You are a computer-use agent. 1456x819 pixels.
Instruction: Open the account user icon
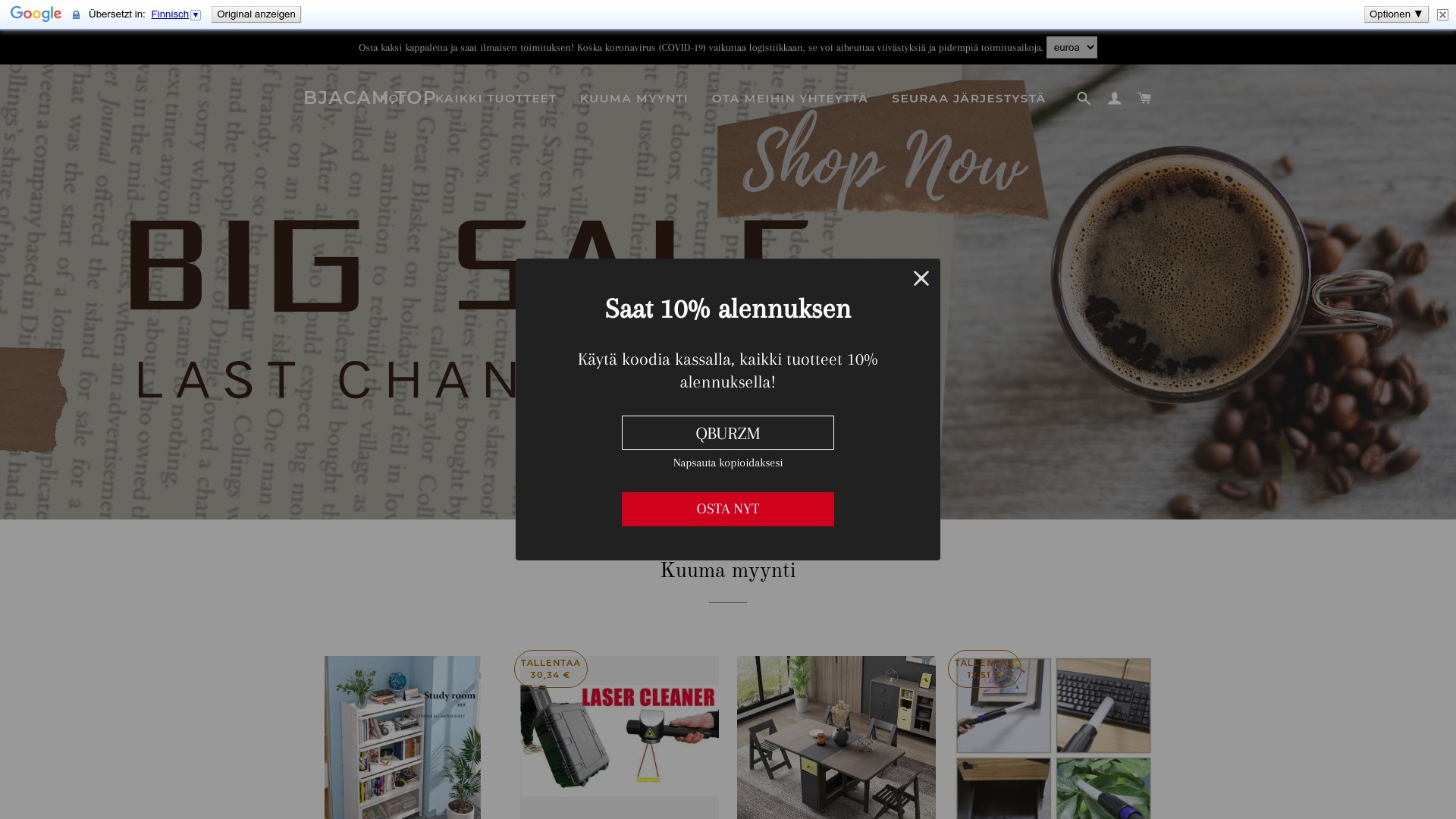(x=1114, y=99)
